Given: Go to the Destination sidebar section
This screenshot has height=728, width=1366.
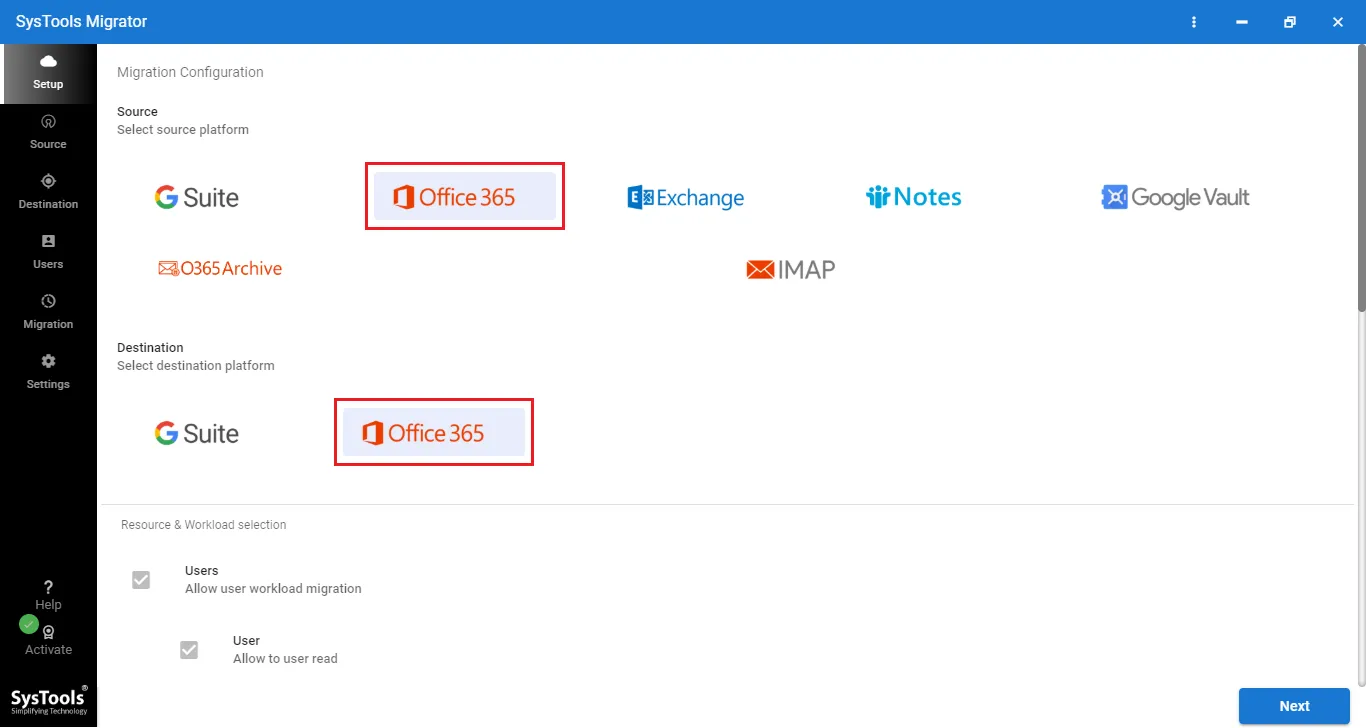Looking at the screenshot, I should [x=48, y=192].
